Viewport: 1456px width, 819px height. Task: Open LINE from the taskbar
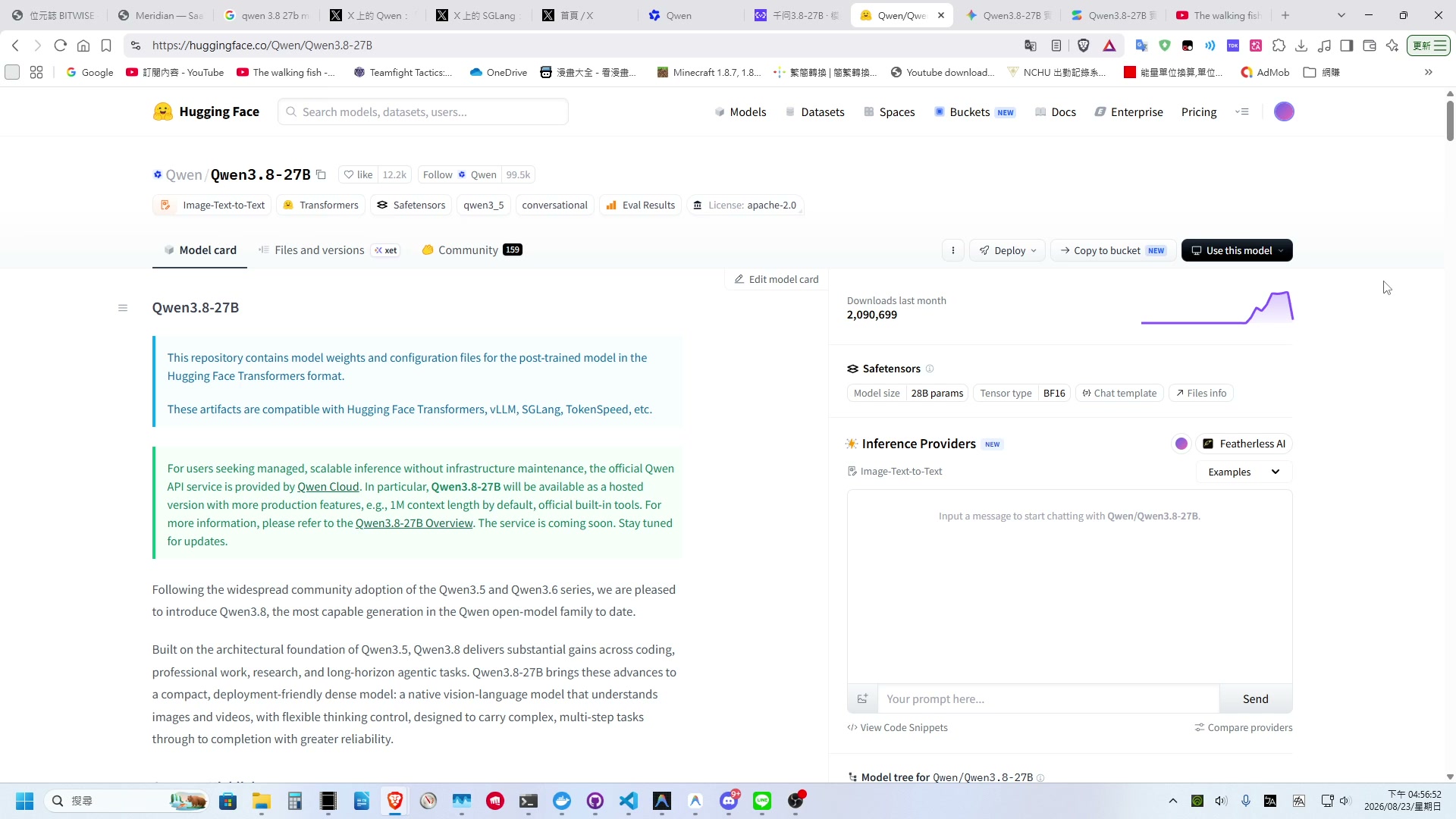point(762,801)
